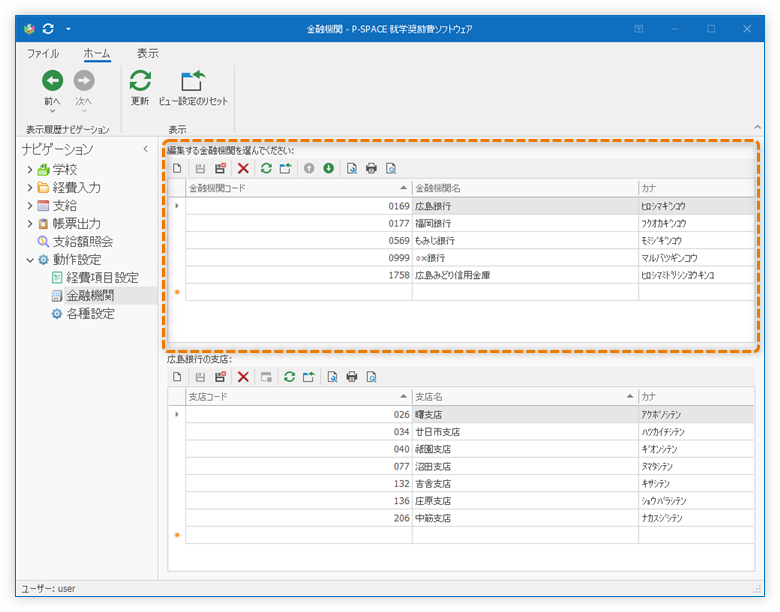The image size is (780, 612).
Task: Click the Save icon in the branch toolbar
Action: click(200, 377)
